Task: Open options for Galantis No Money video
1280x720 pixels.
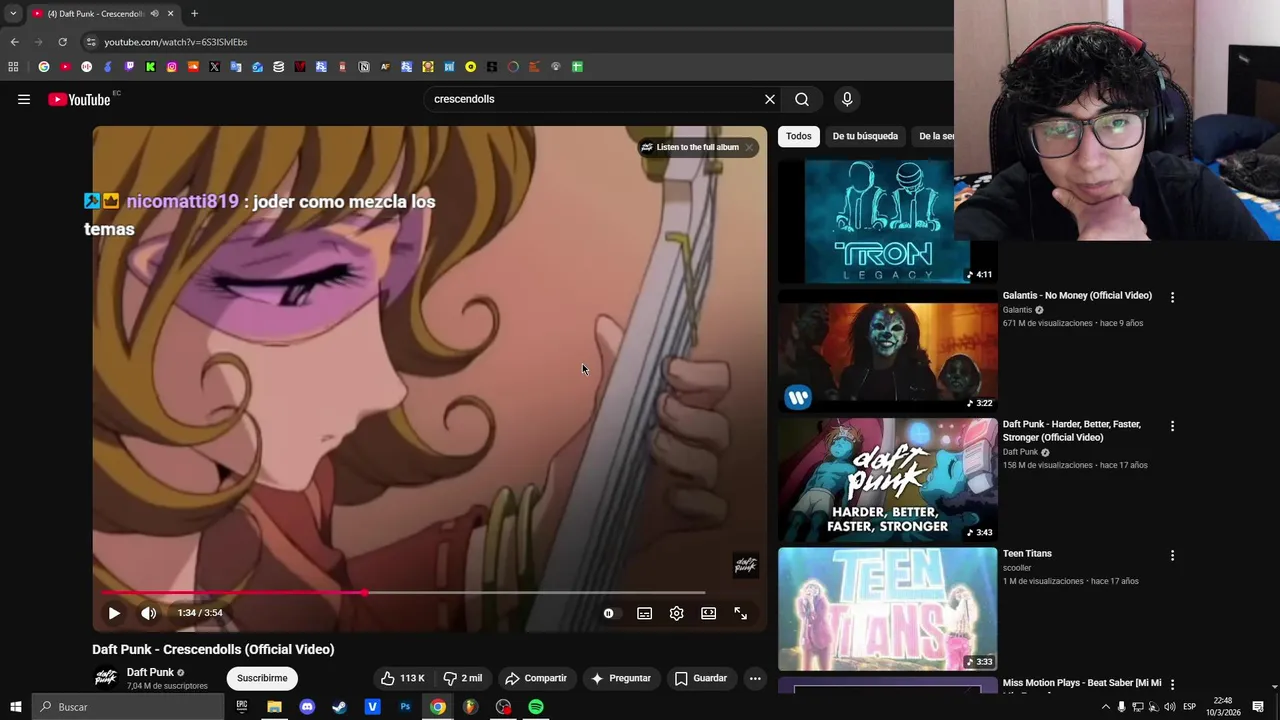Action: 1172,297
